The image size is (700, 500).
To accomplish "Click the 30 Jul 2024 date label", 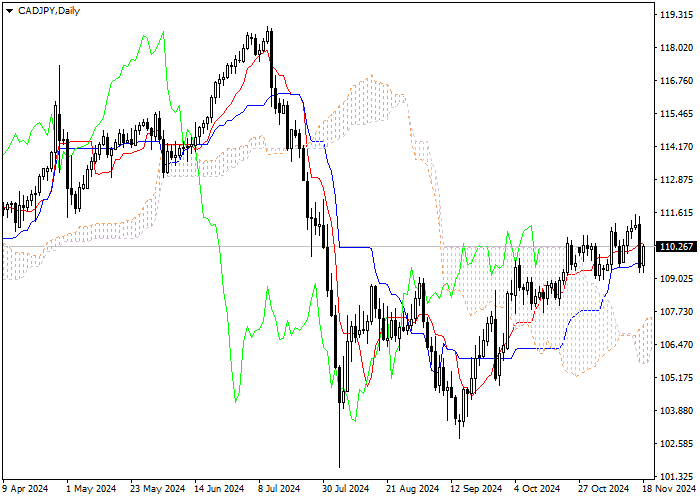I will click(x=346, y=489).
